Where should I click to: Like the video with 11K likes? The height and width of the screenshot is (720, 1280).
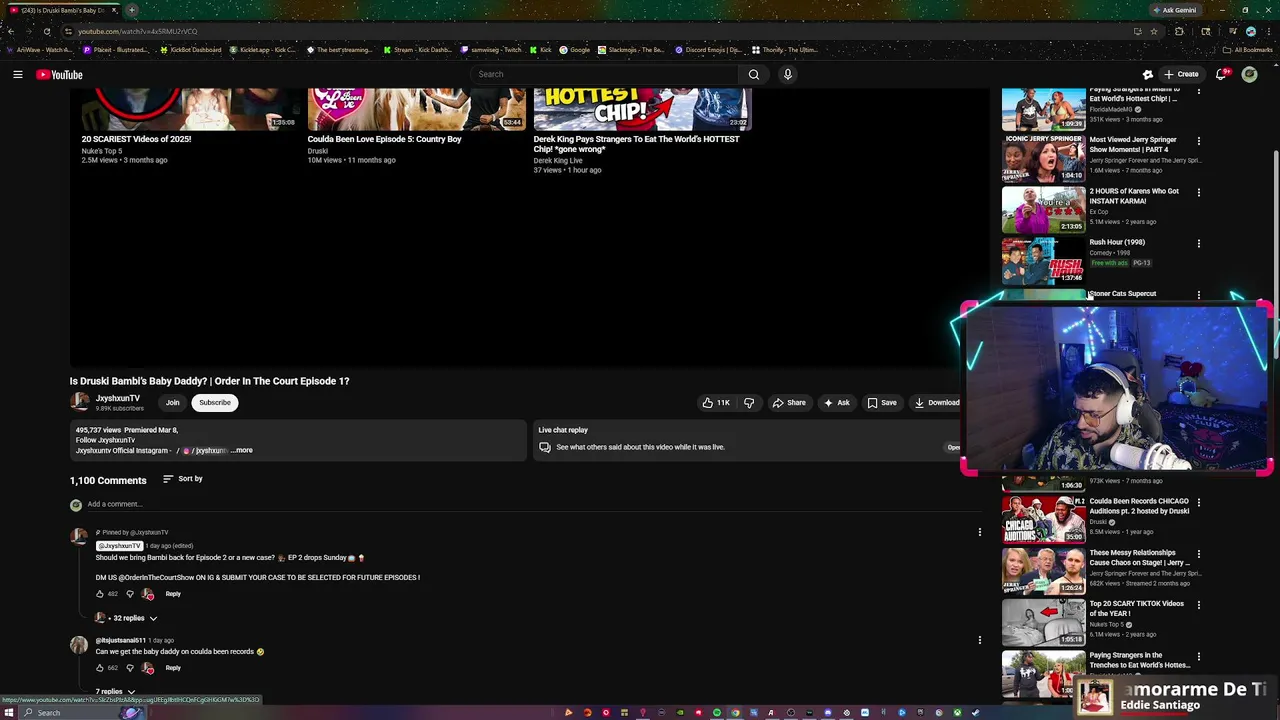[716, 403]
